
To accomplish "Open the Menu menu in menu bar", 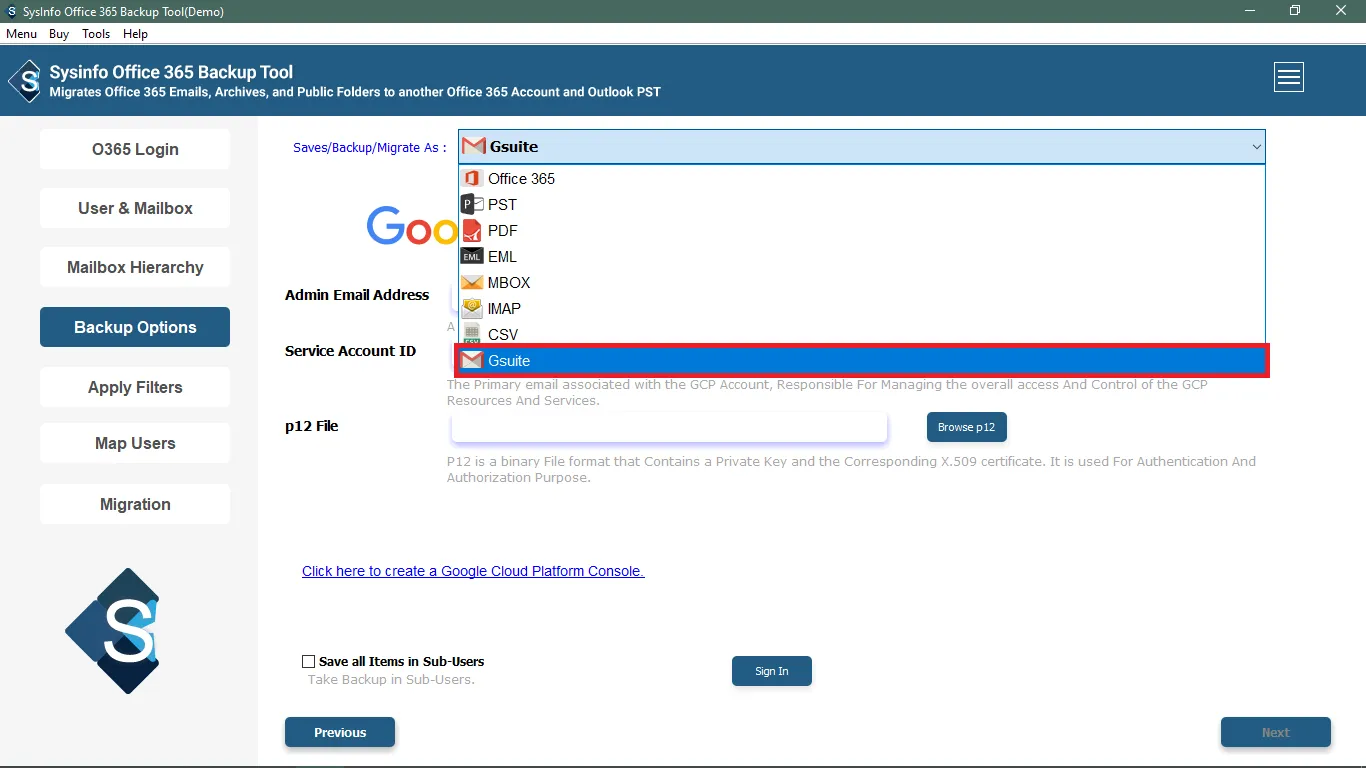I will click(21, 34).
